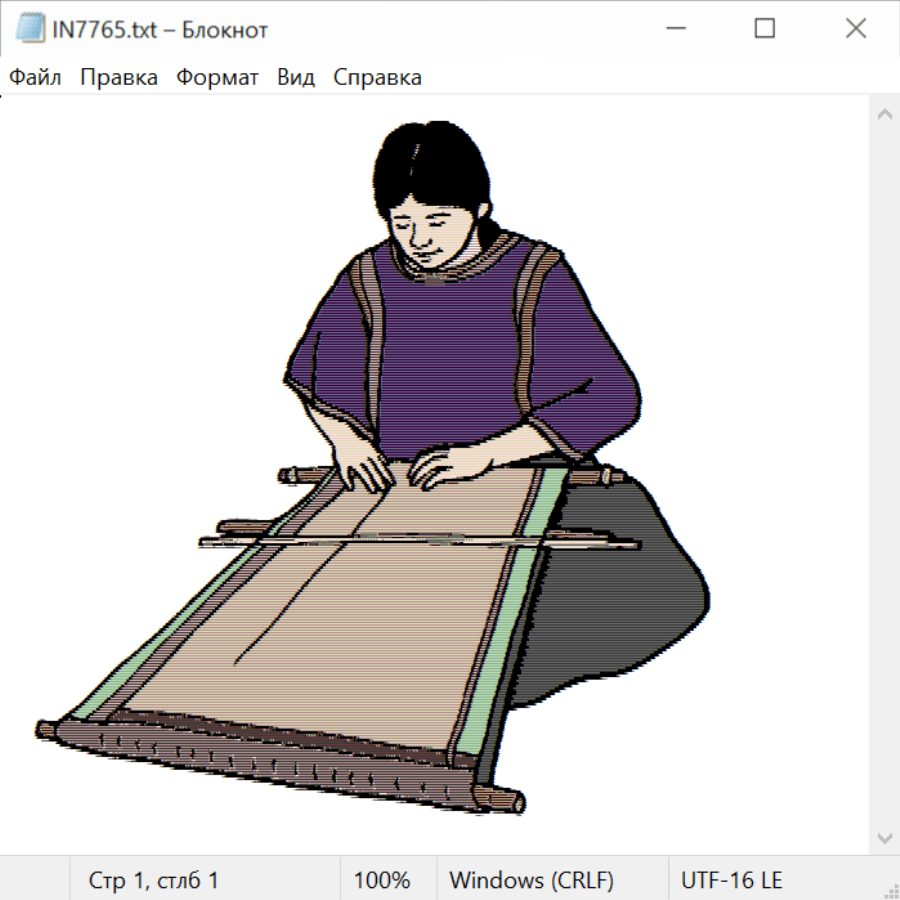The image size is (900, 900).
Task: Minimize the Notepad window
Action: click(673, 29)
